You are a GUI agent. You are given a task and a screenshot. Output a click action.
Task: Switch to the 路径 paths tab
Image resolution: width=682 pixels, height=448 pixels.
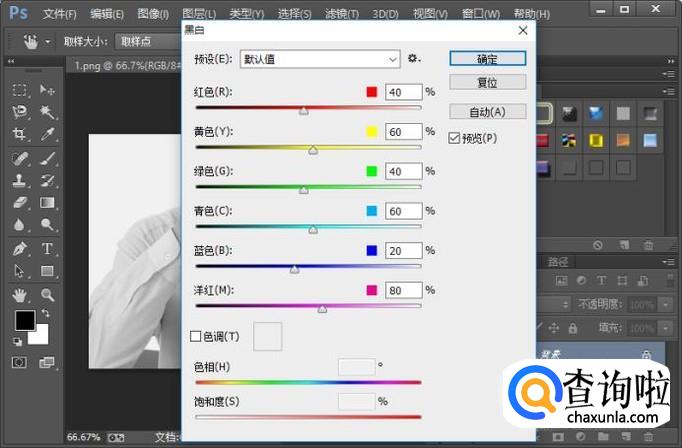(558, 262)
